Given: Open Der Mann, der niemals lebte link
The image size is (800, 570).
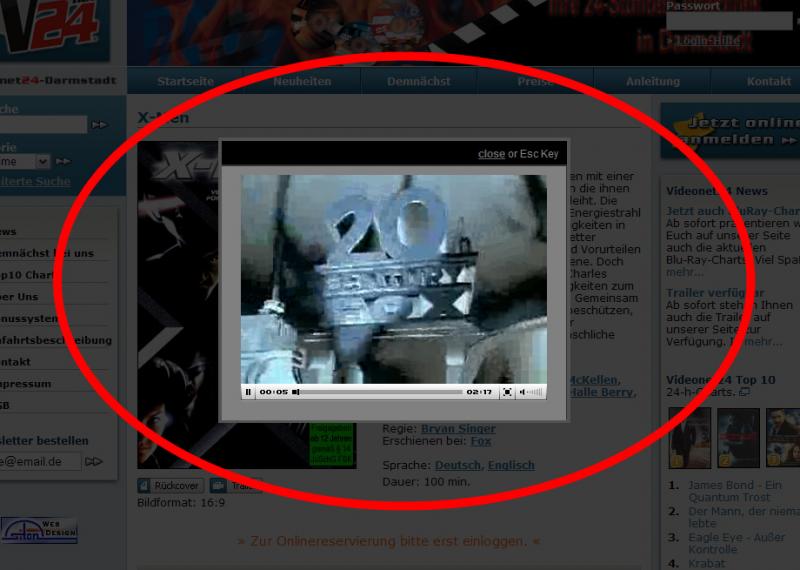Looking at the screenshot, I should [744, 517].
